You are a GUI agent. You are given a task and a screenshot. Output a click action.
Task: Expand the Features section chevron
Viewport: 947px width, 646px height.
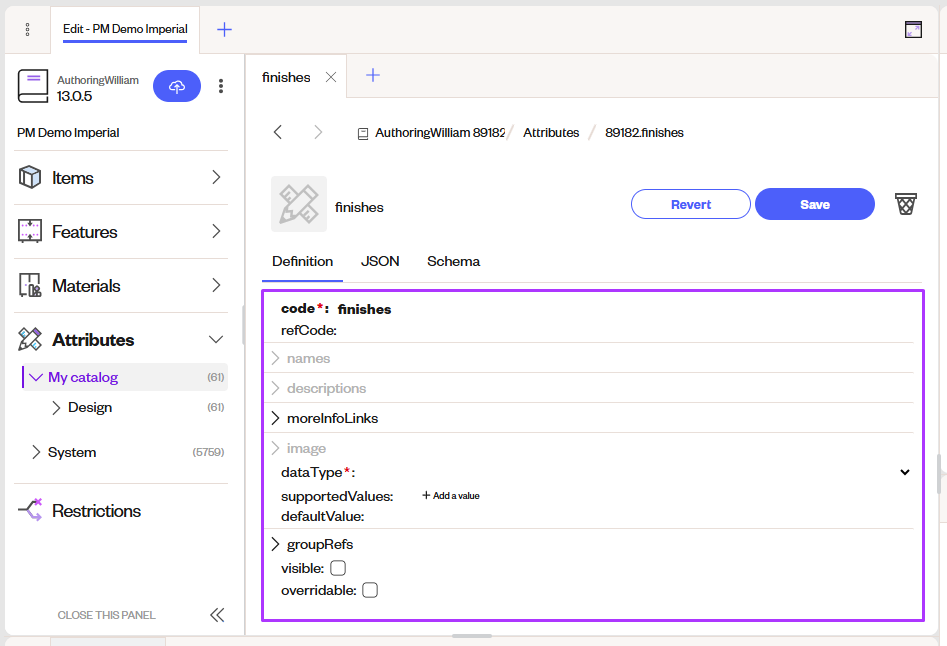(x=216, y=231)
